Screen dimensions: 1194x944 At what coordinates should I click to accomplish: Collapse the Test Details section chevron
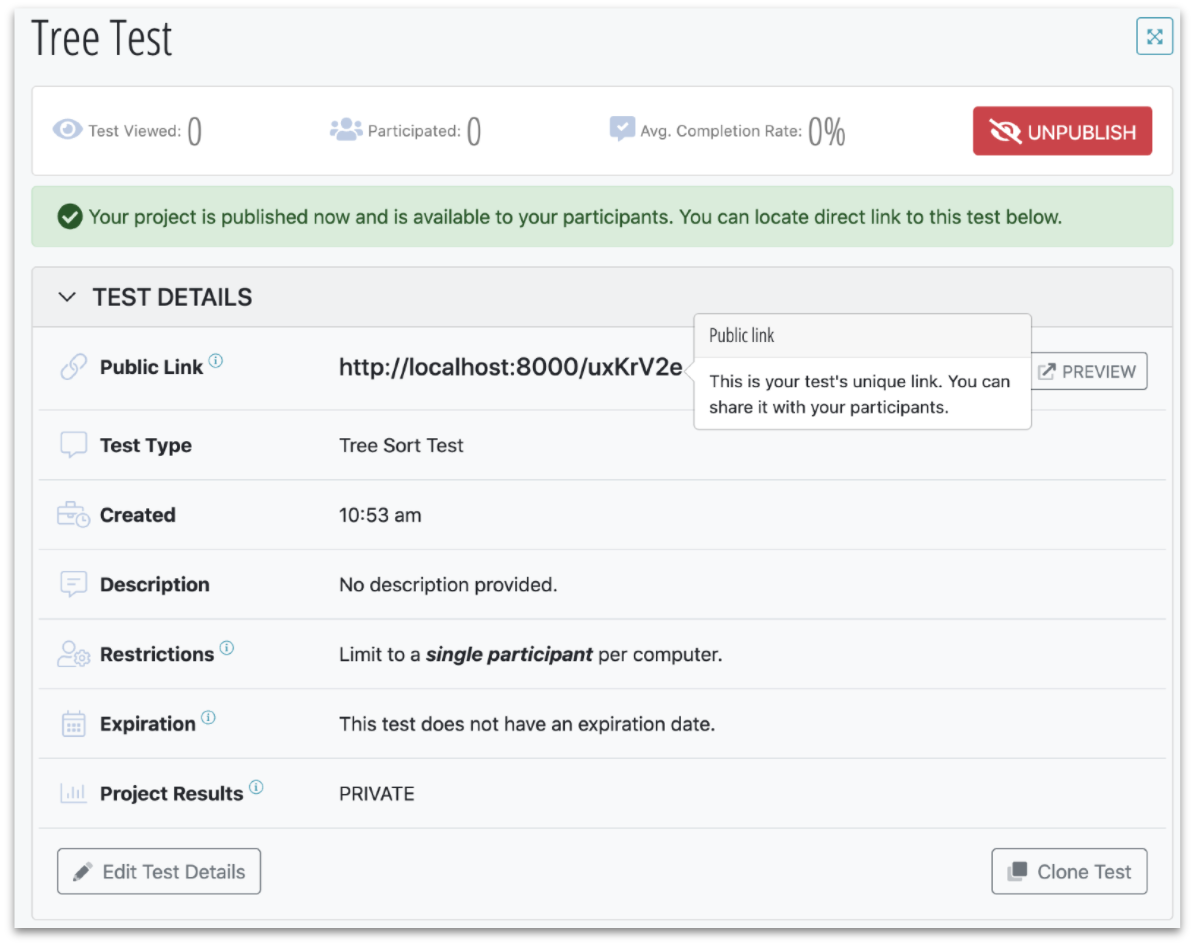pyautogui.click(x=67, y=297)
